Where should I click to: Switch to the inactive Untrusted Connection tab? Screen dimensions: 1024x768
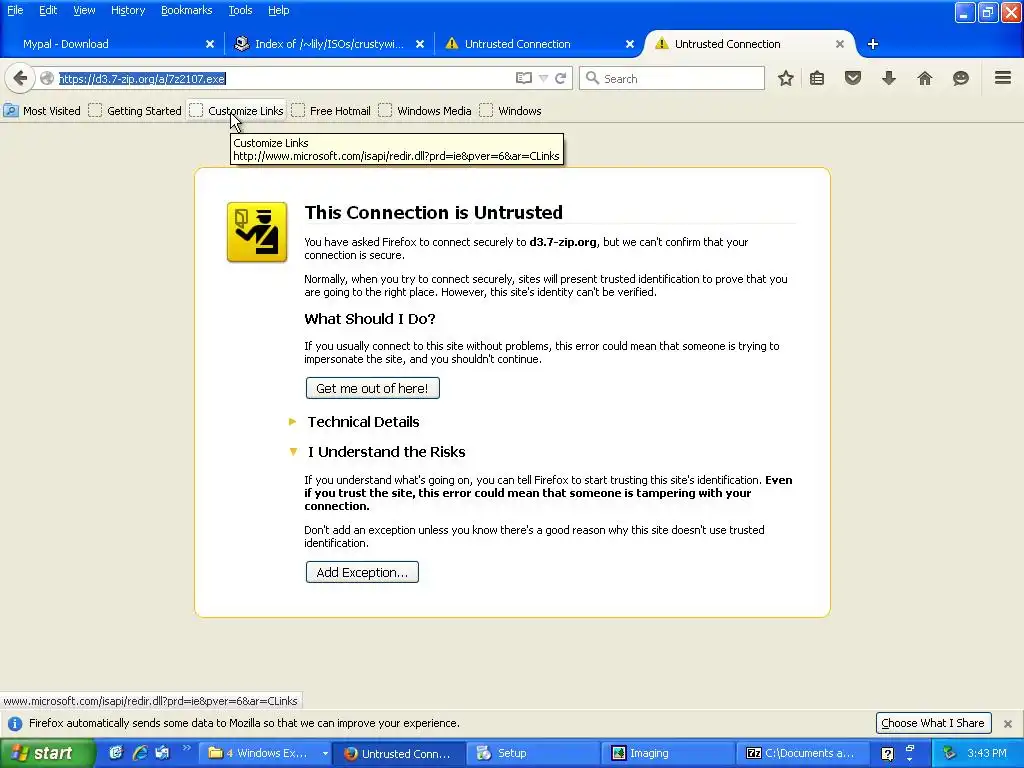point(539,44)
